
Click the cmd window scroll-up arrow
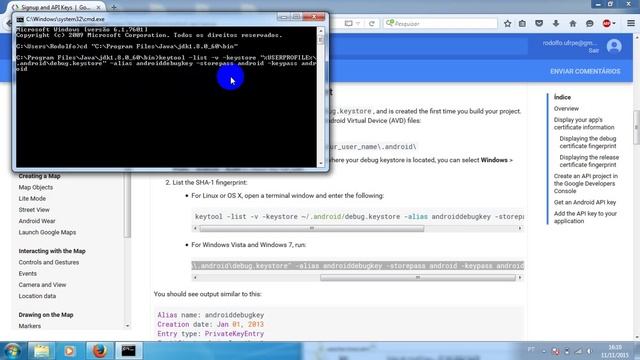(x=320, y=31)
